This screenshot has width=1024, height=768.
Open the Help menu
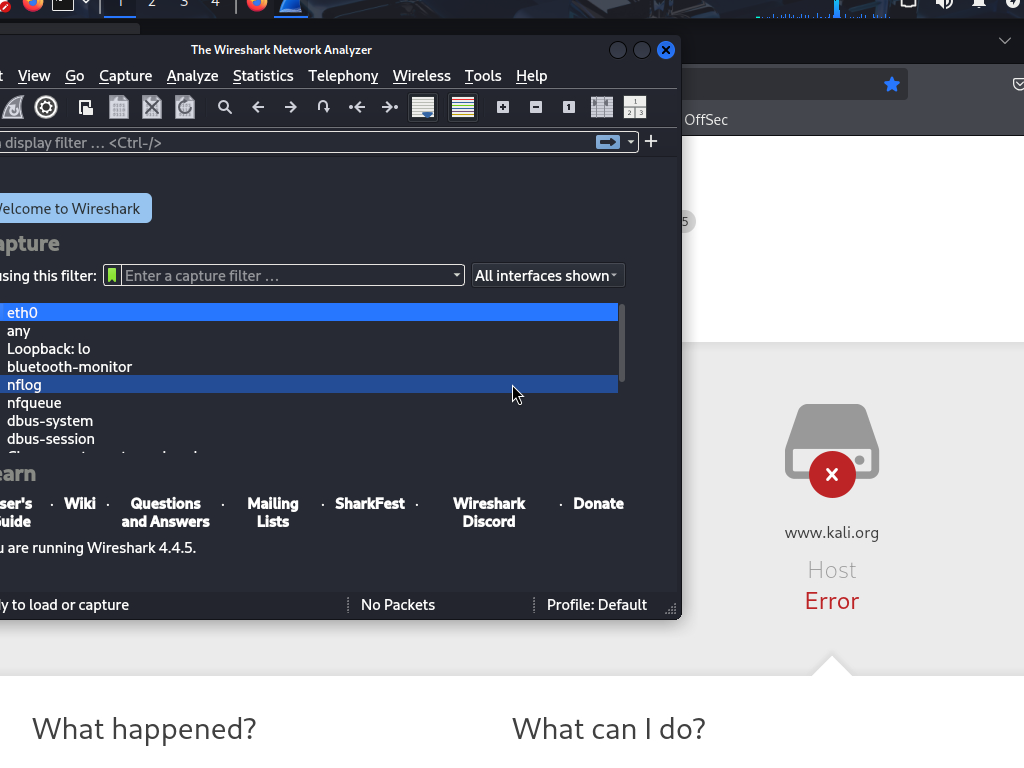(x=532, y=76)
